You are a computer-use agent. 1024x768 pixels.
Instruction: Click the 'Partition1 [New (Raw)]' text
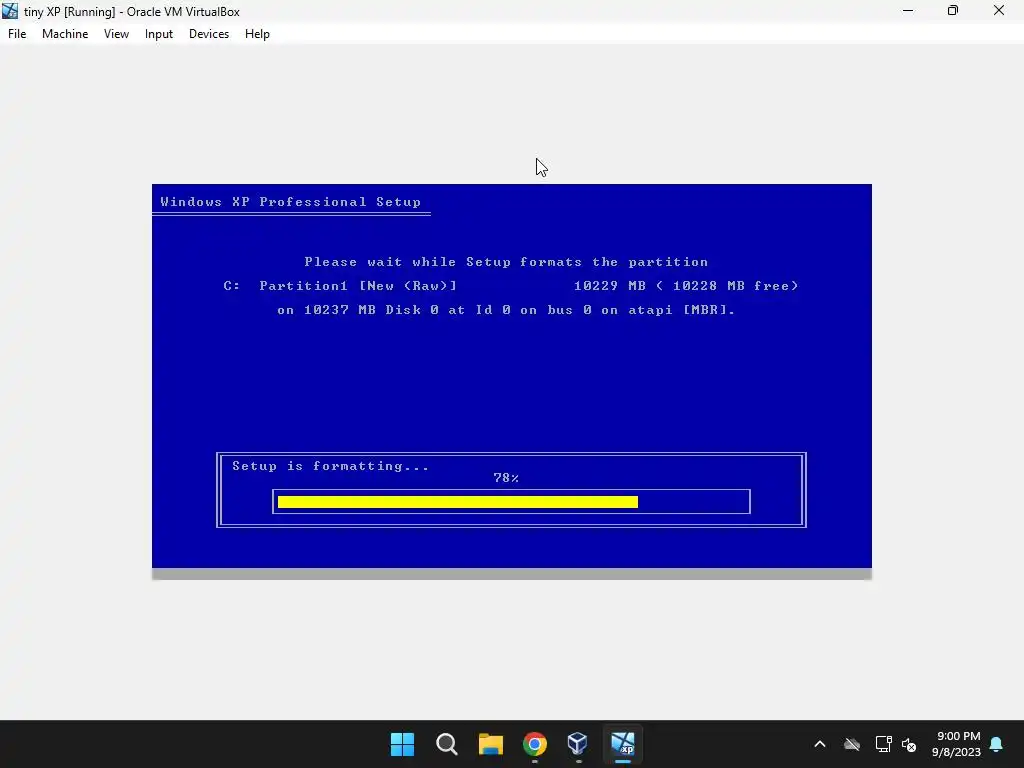point(358,286)
